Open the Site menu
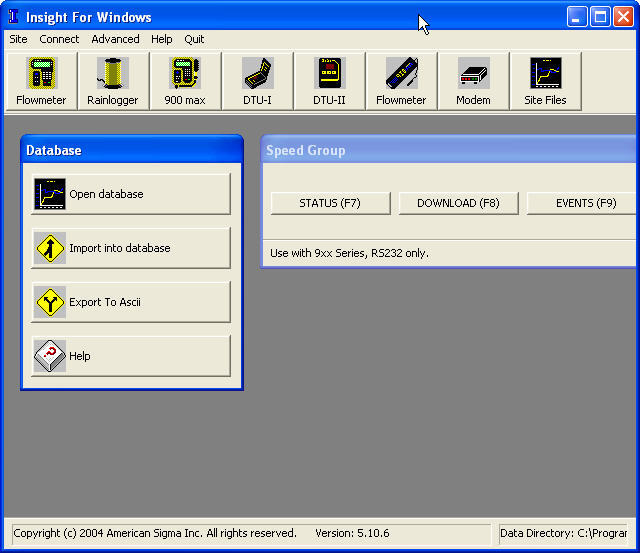This screenshot has width=640, height=553. tap(18, 39)
